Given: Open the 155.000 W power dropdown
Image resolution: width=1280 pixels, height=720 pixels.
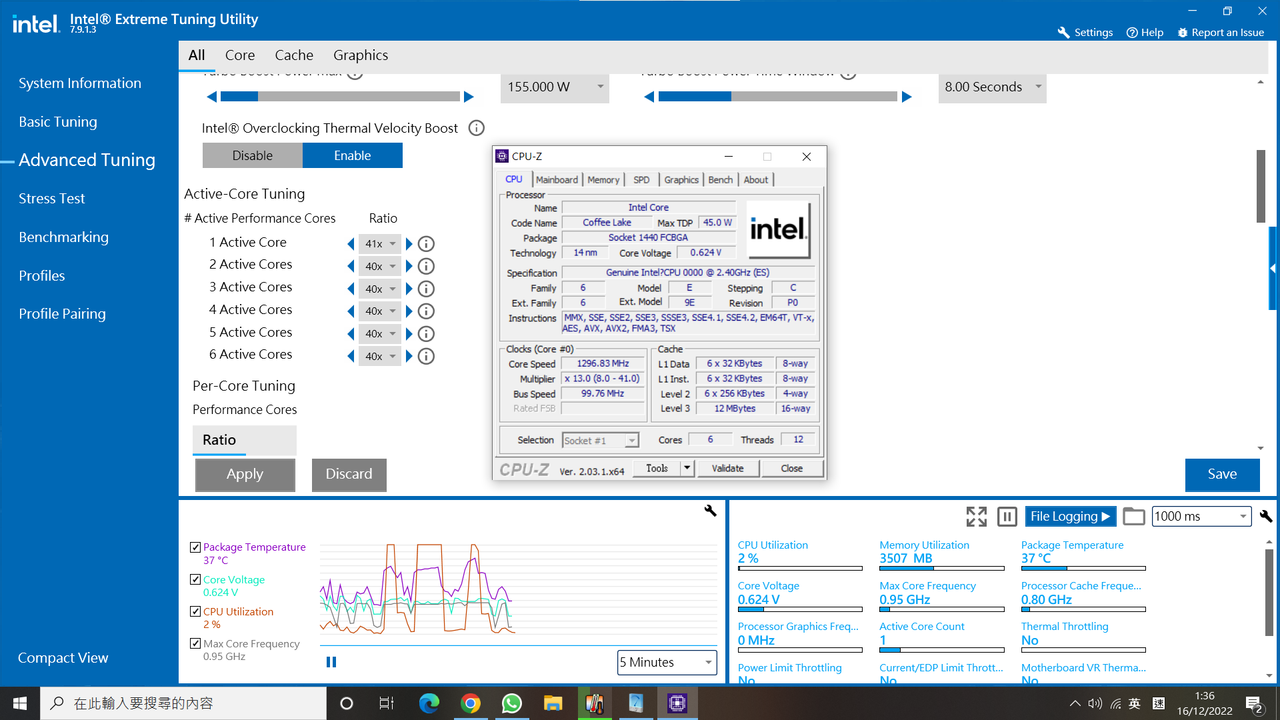Looking at the screenshot, I should point(555,87).
